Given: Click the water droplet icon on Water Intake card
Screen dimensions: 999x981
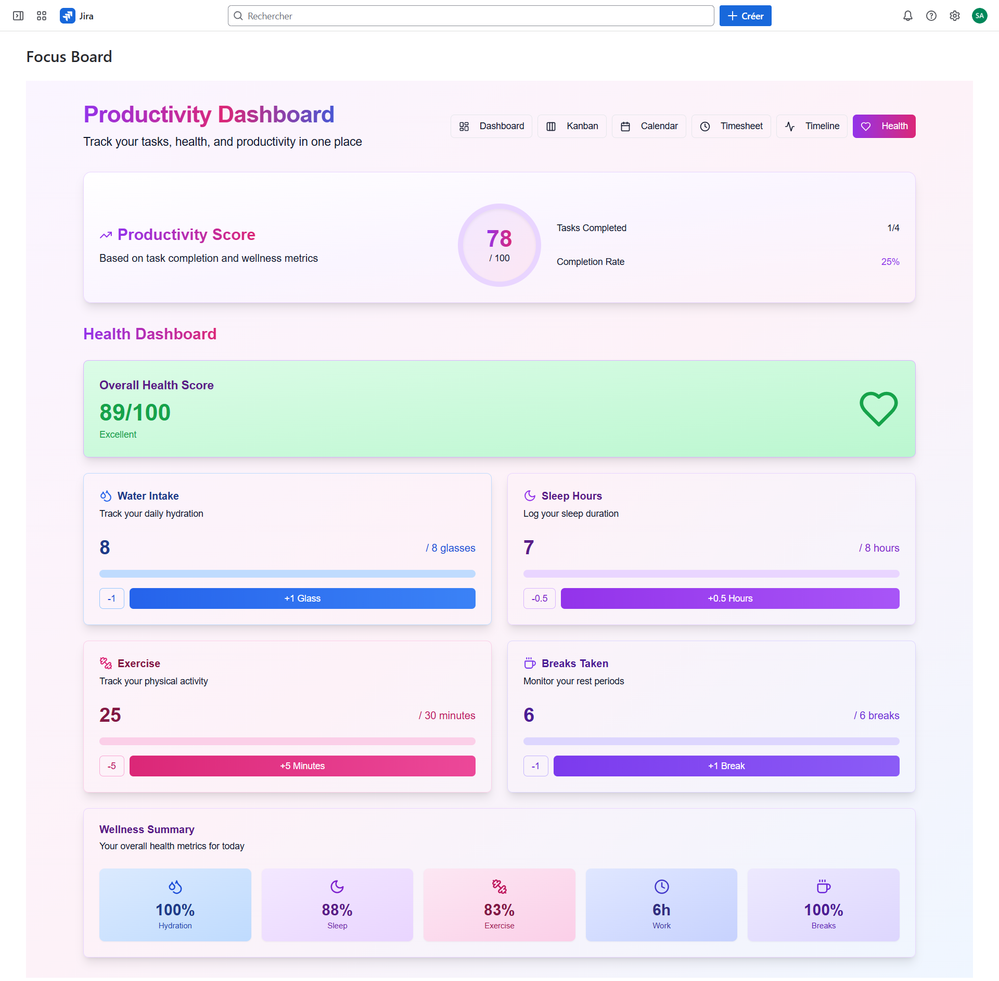Looking at the screenshot, I should (105, 495).
